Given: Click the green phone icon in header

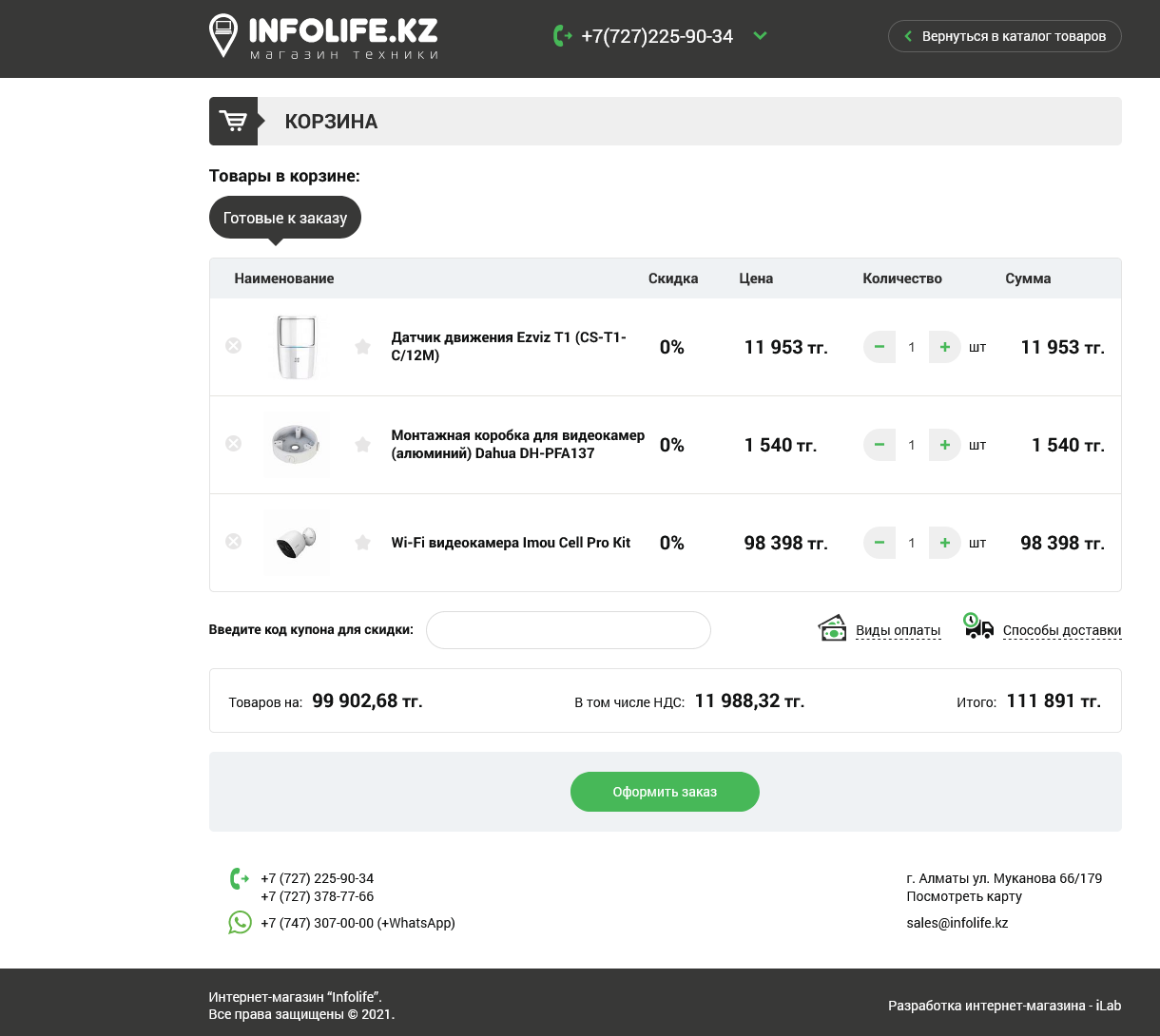Looking at the screenshot, I should (562, 36).
